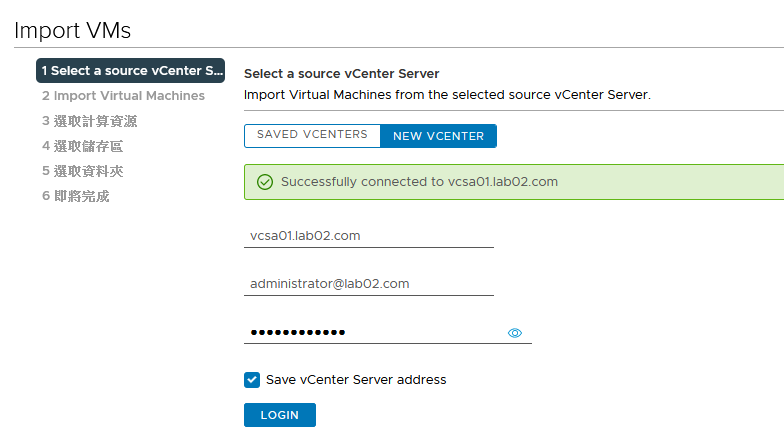Open step 4 選取儲存區

[x=82, y=146]
